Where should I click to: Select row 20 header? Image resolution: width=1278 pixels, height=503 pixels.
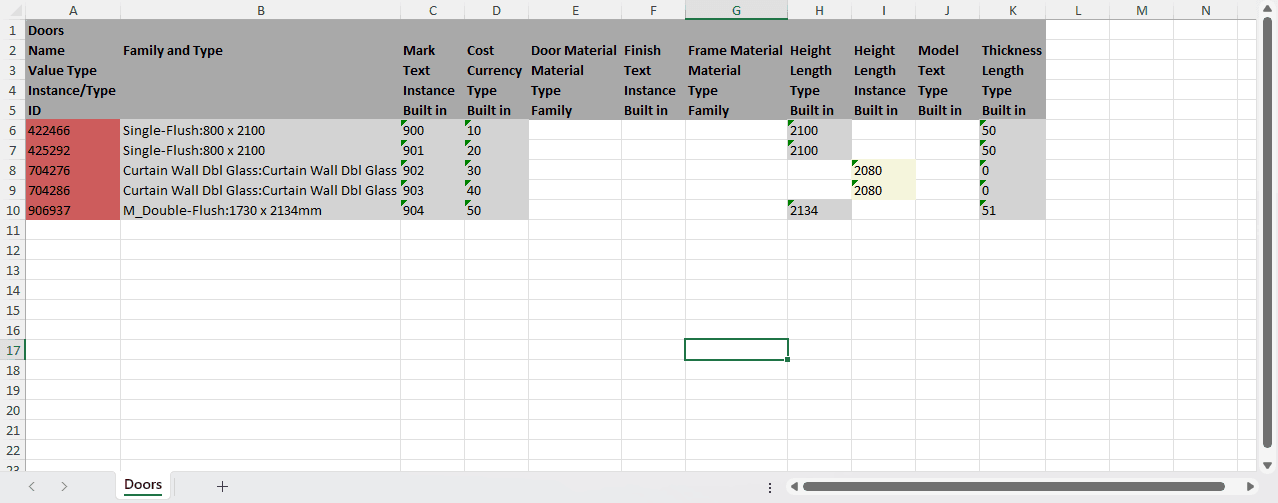(x=12, y=410)
